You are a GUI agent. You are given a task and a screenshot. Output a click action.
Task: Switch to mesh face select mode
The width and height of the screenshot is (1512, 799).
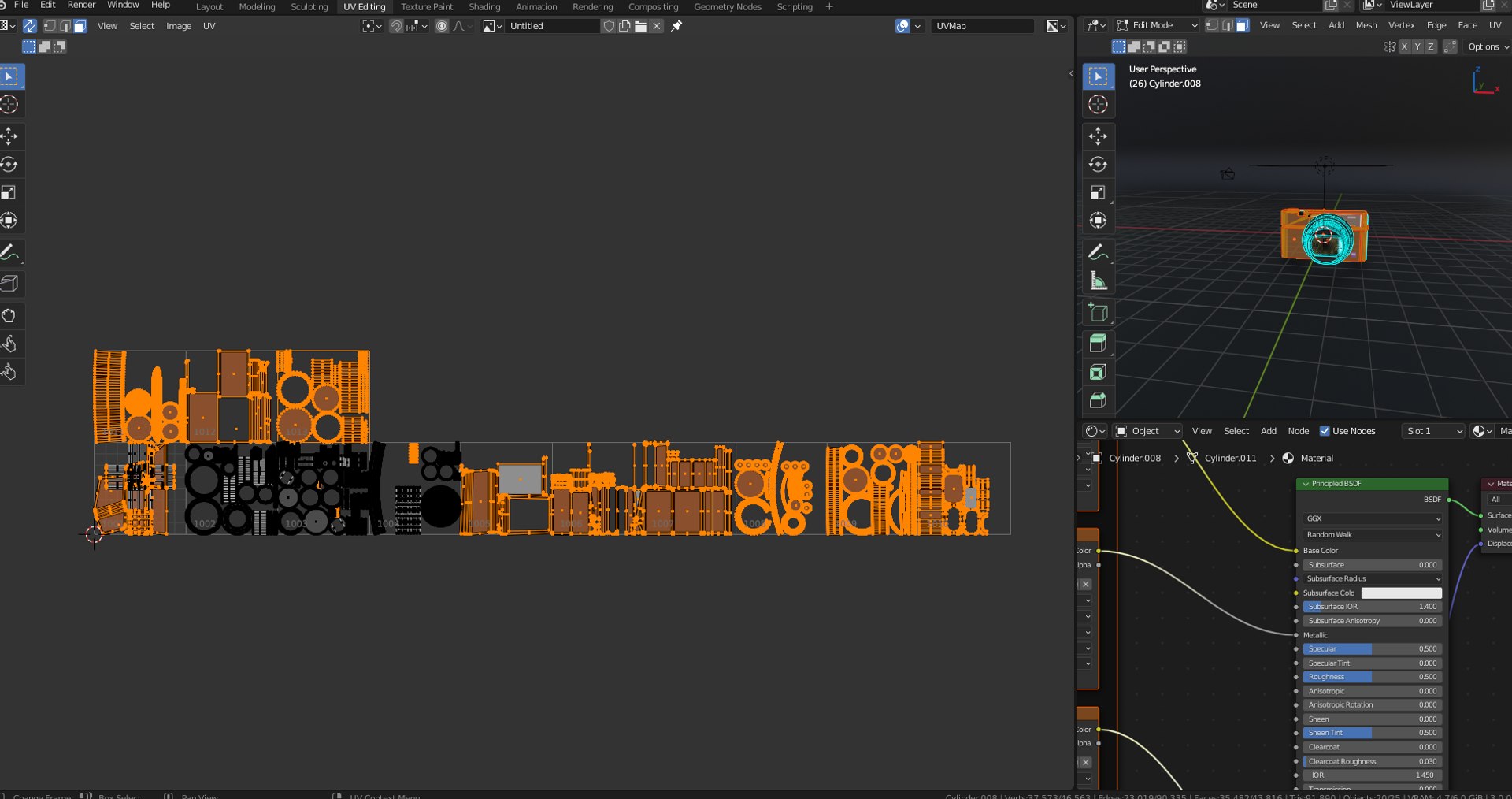(1242, 25)
